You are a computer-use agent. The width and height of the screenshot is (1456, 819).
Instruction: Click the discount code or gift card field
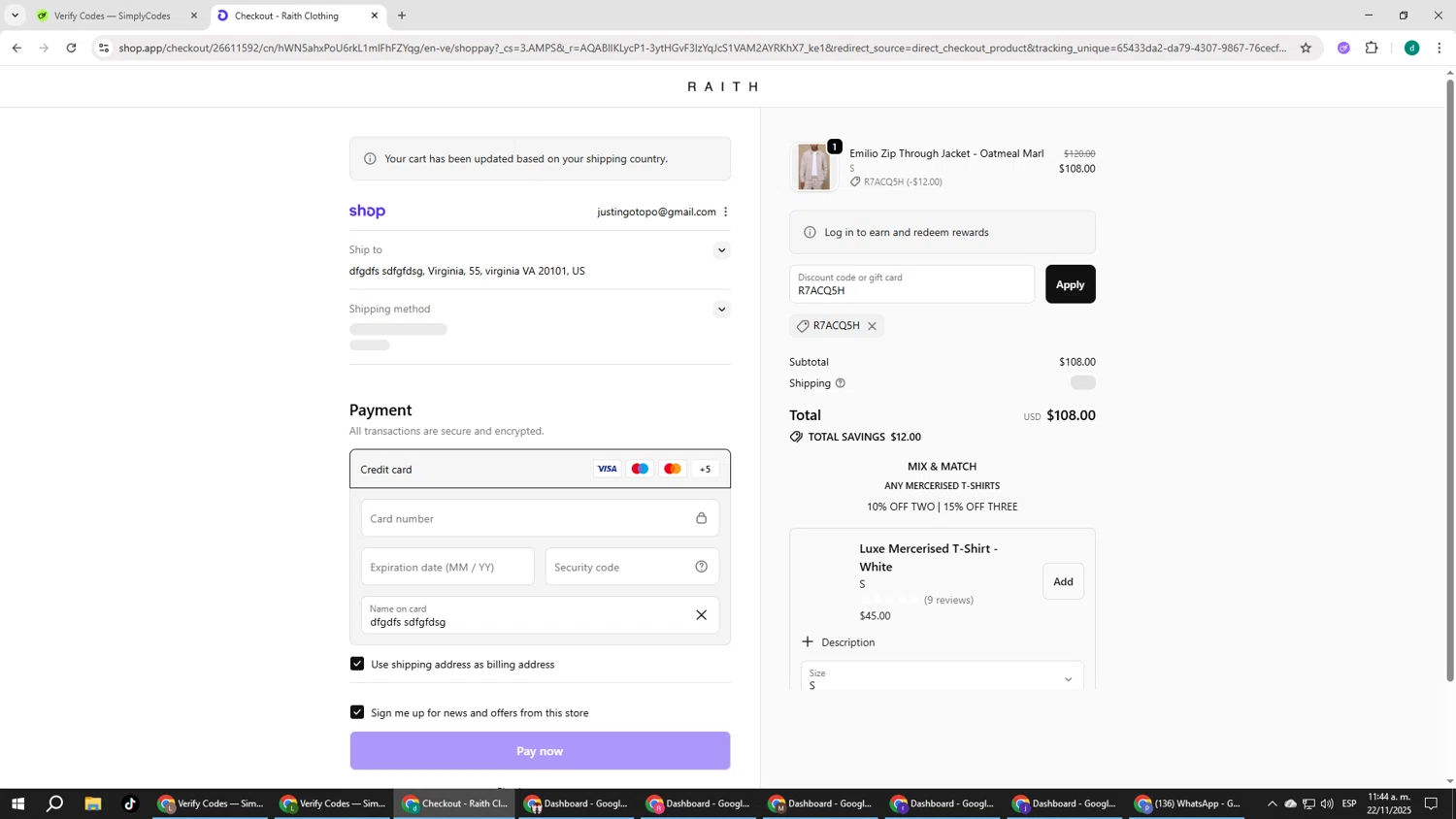click(911, 284)
